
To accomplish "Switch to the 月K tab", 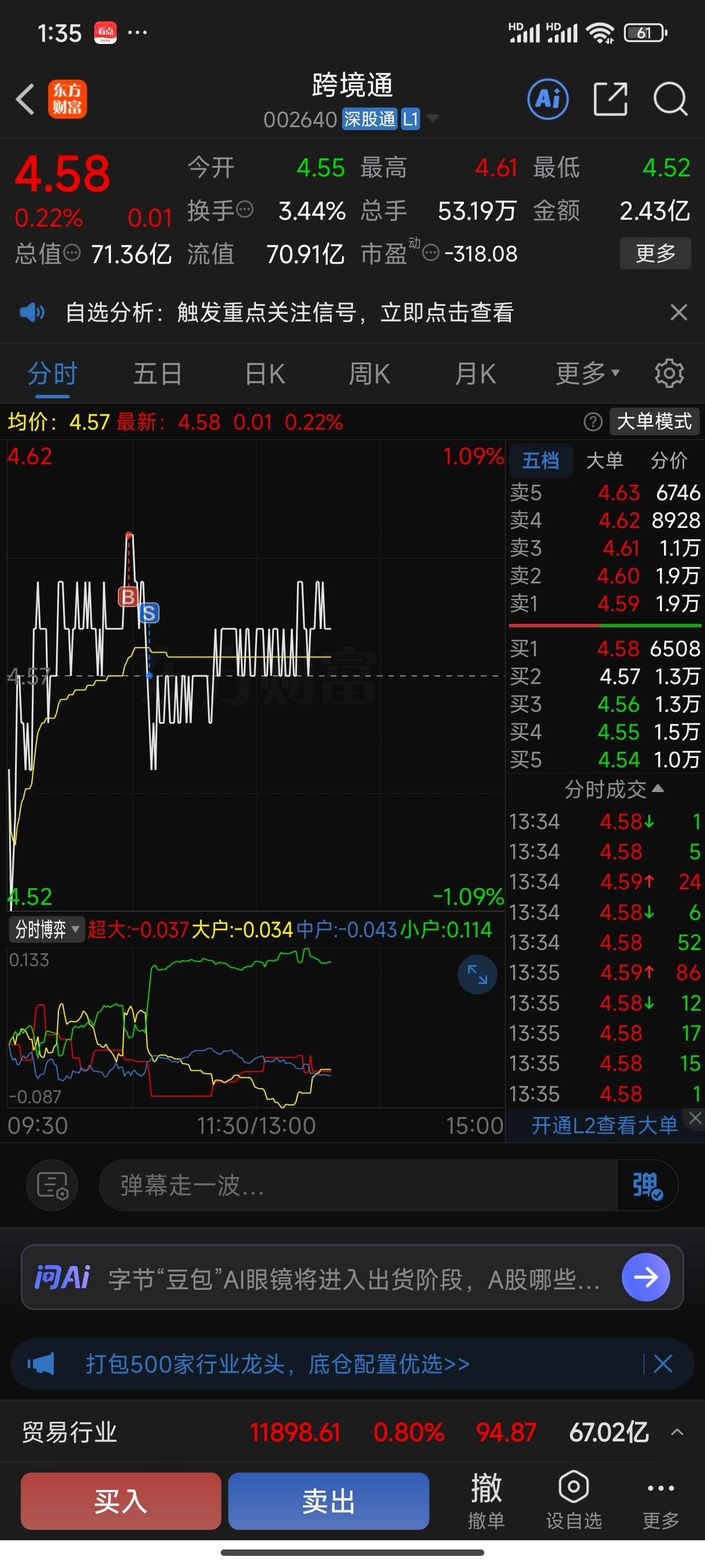I will 476,373.
